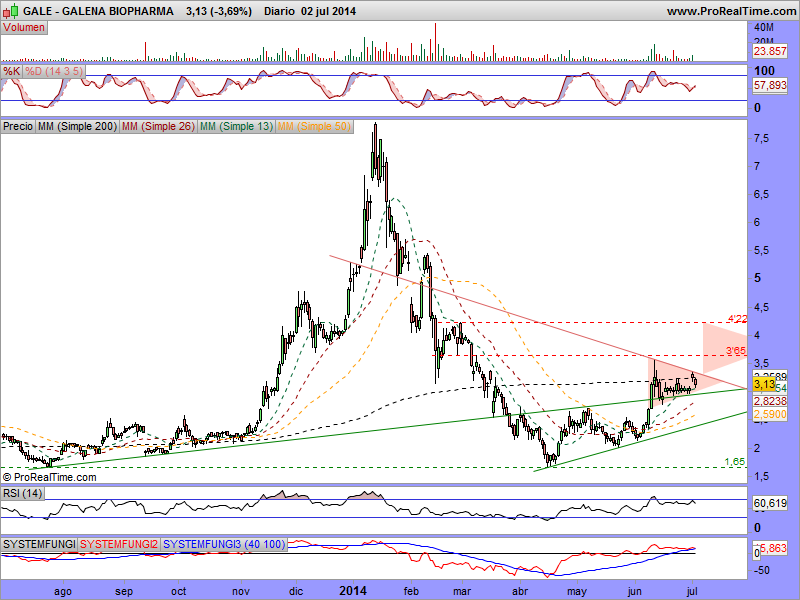Click the nov month label
The width and height of the screenshot is (800, 600).
[241, 591]
